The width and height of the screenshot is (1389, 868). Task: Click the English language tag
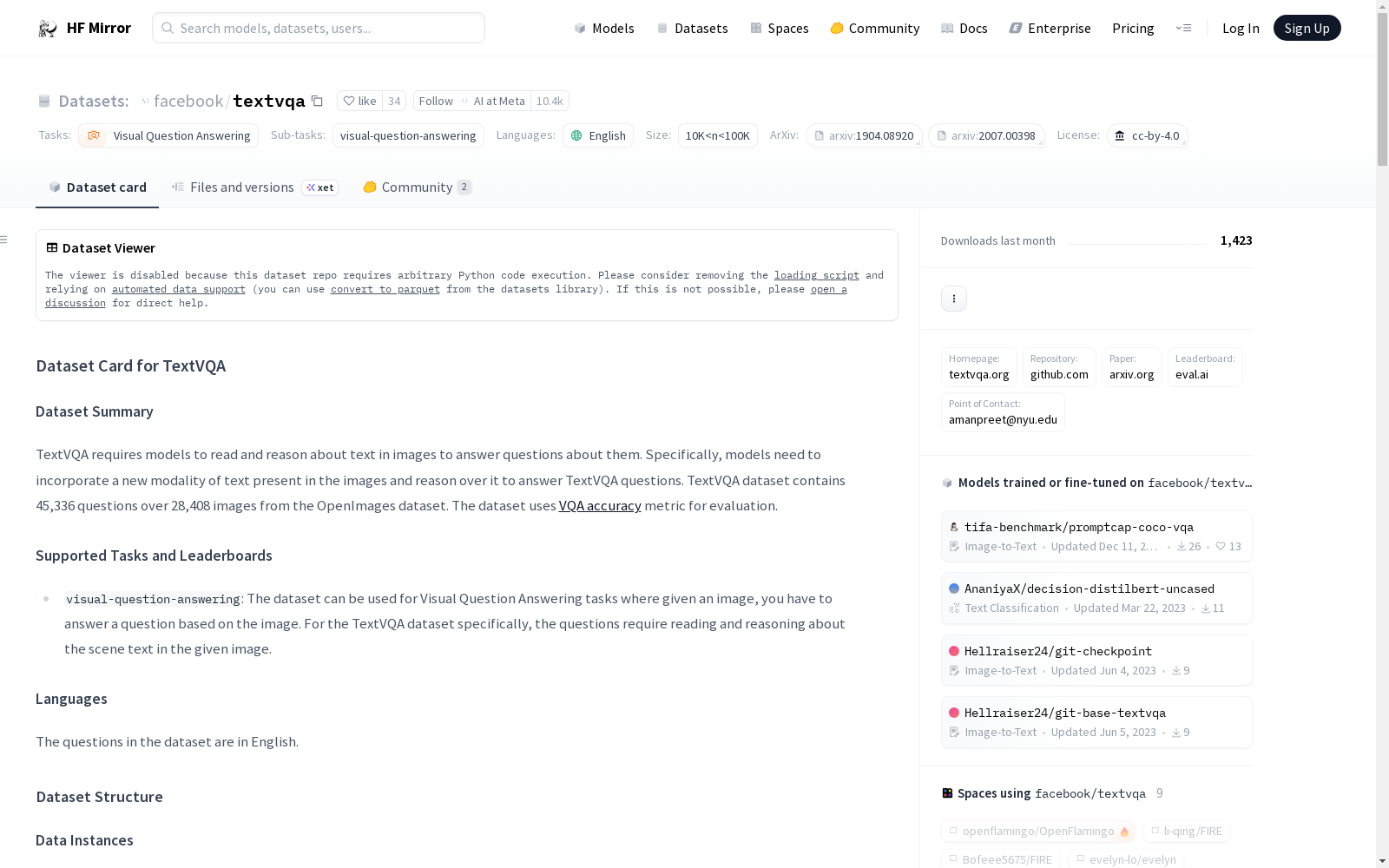click(598, 135)
